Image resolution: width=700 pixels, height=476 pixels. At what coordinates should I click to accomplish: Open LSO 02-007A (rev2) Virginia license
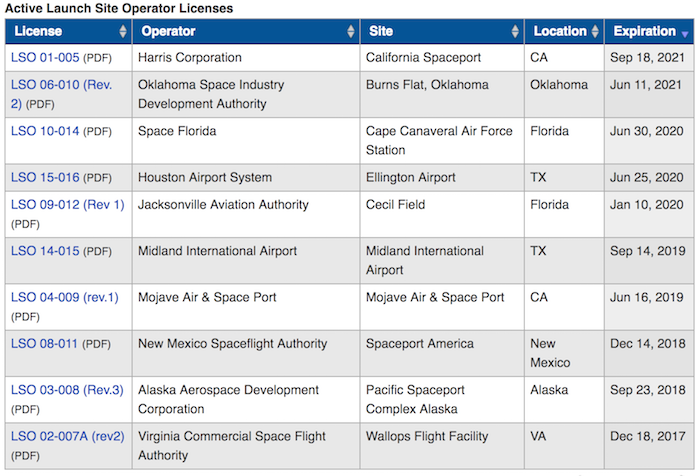coord(67,436)
